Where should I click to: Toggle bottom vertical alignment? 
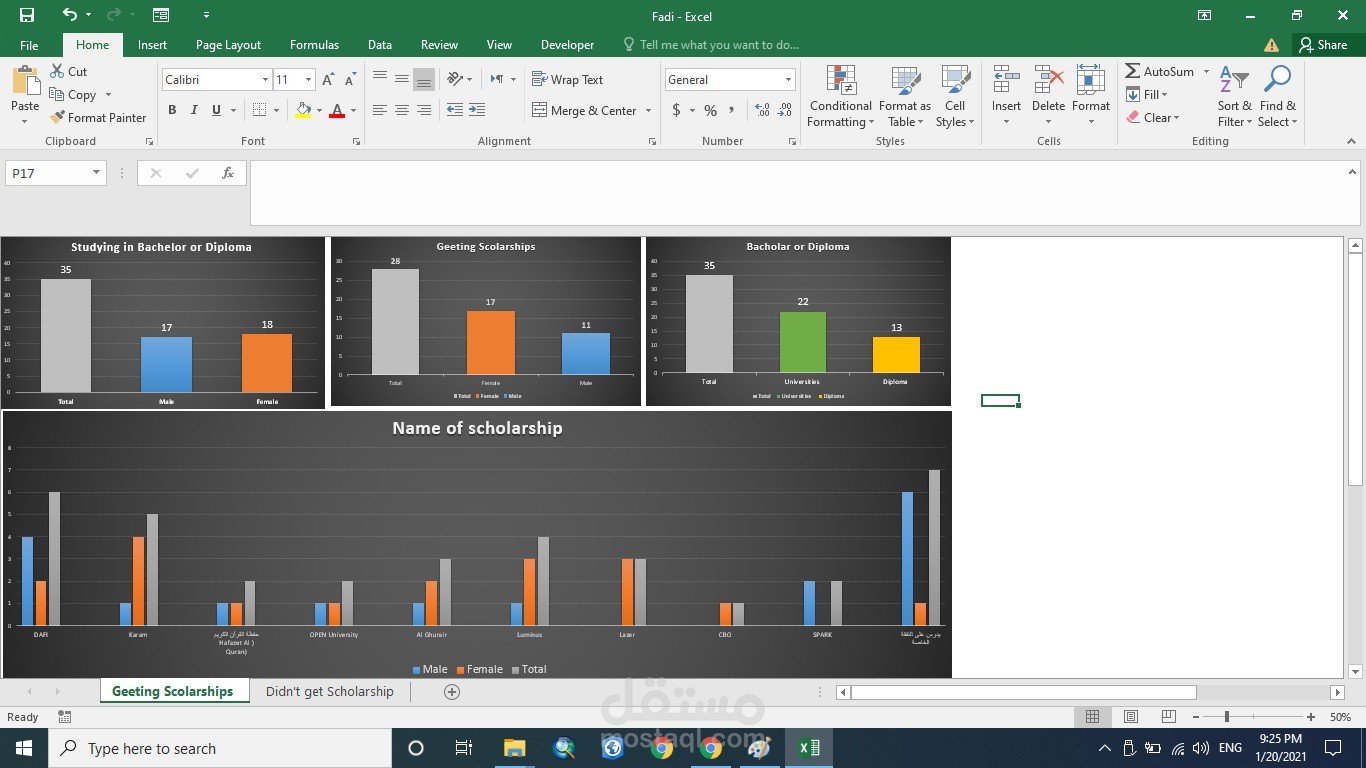424,79
